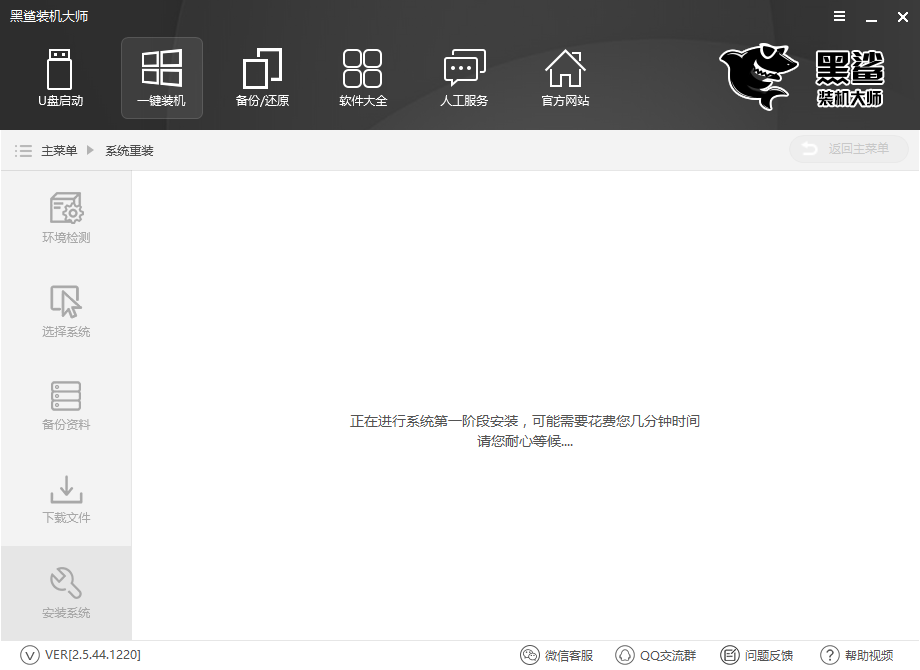Click the 返回主菜单 button

pyautogui.click(x=848, y=148)
